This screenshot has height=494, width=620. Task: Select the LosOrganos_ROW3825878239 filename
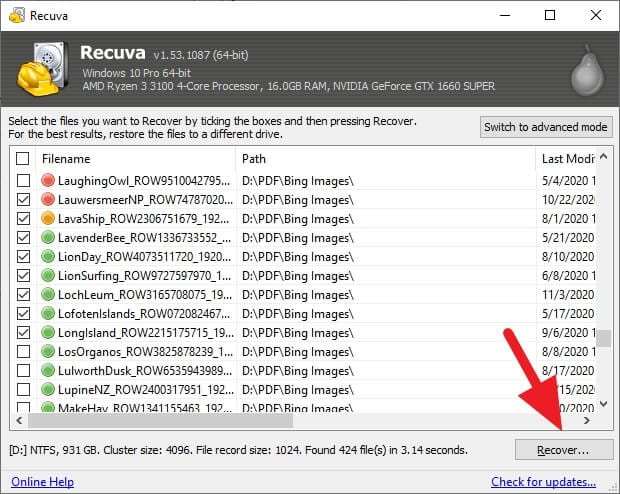tap(145, 352)
